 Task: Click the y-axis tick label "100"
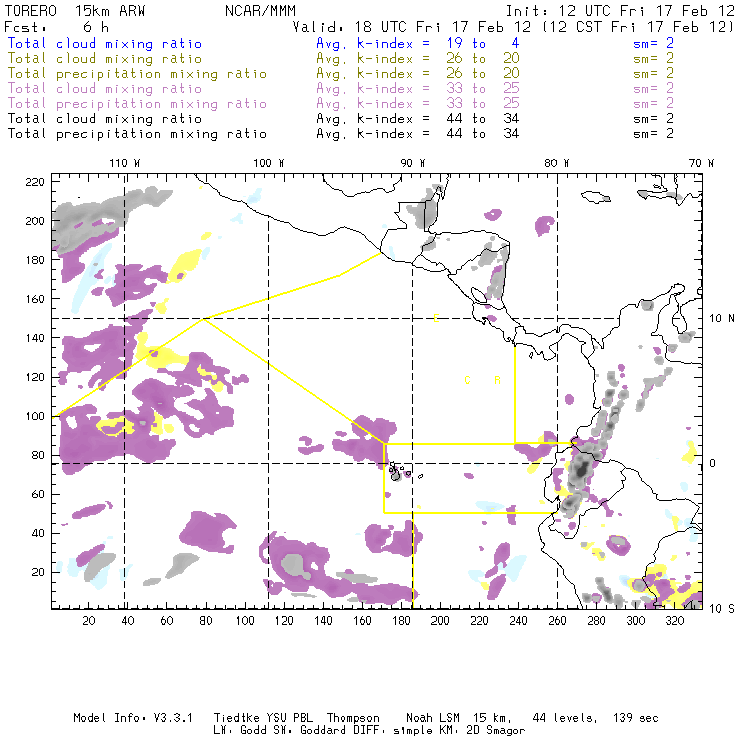coord(35,416)
